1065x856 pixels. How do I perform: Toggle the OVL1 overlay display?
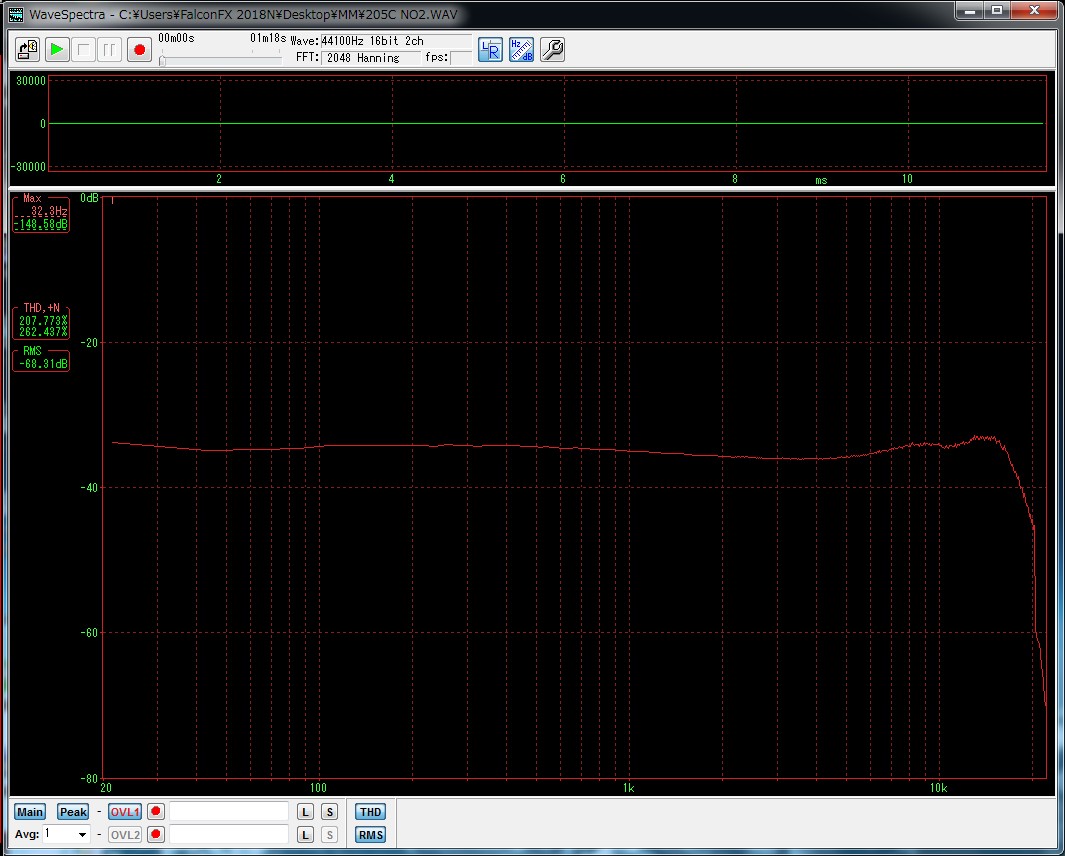(125, 812)
